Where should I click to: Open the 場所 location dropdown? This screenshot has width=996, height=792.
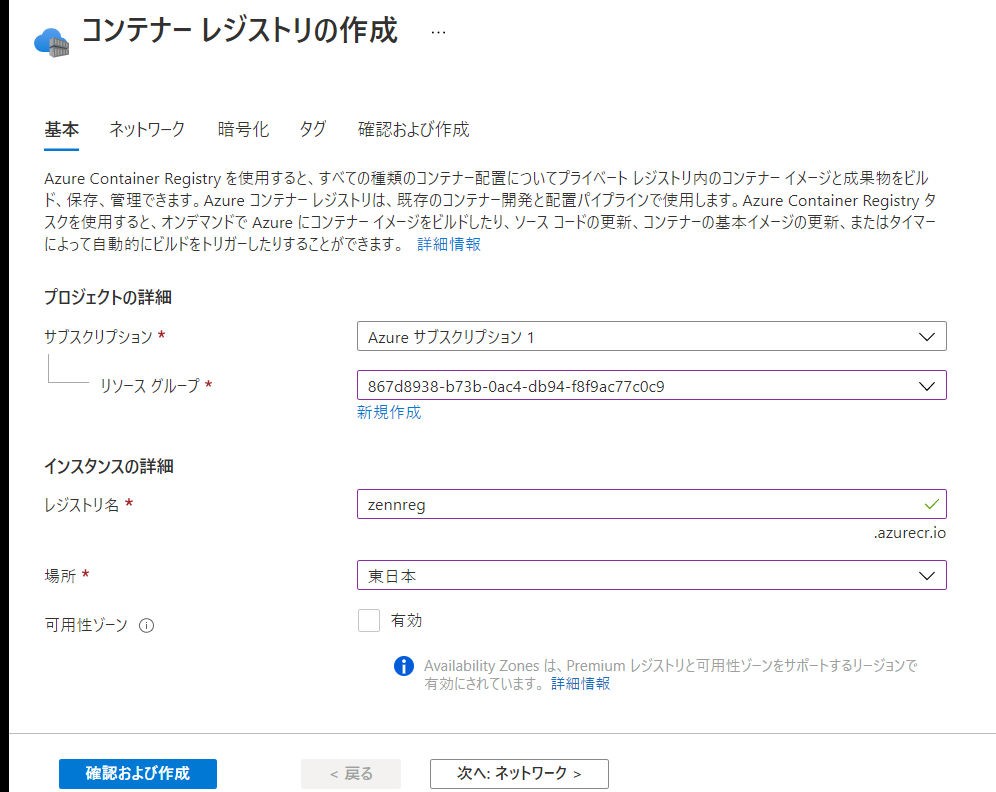(x=652, y=575)
